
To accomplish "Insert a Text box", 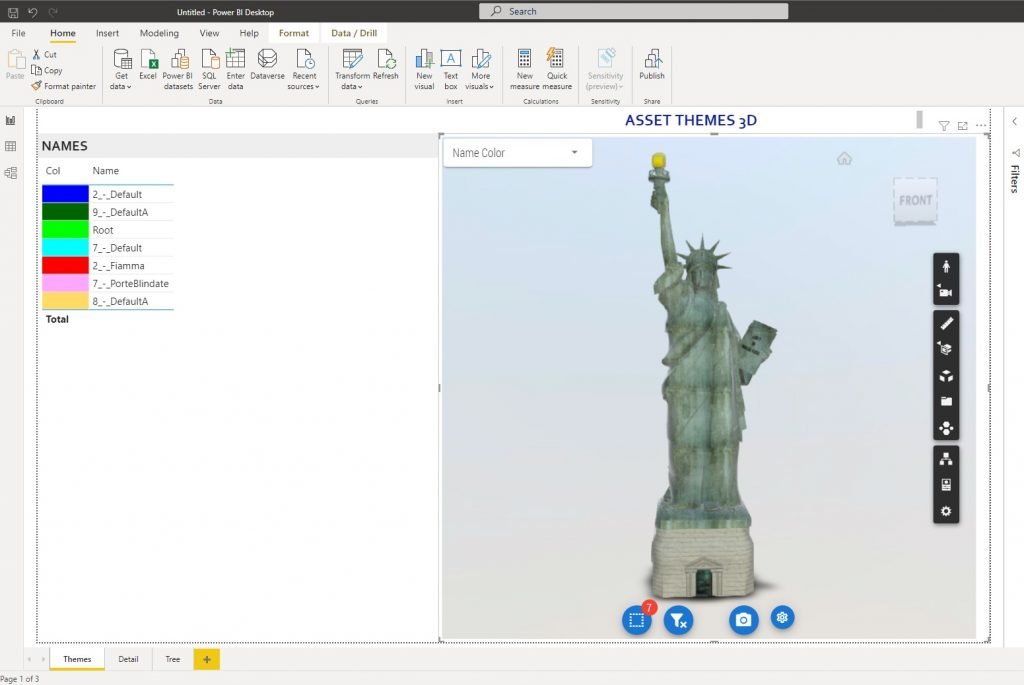I will [x=451, y=69].
